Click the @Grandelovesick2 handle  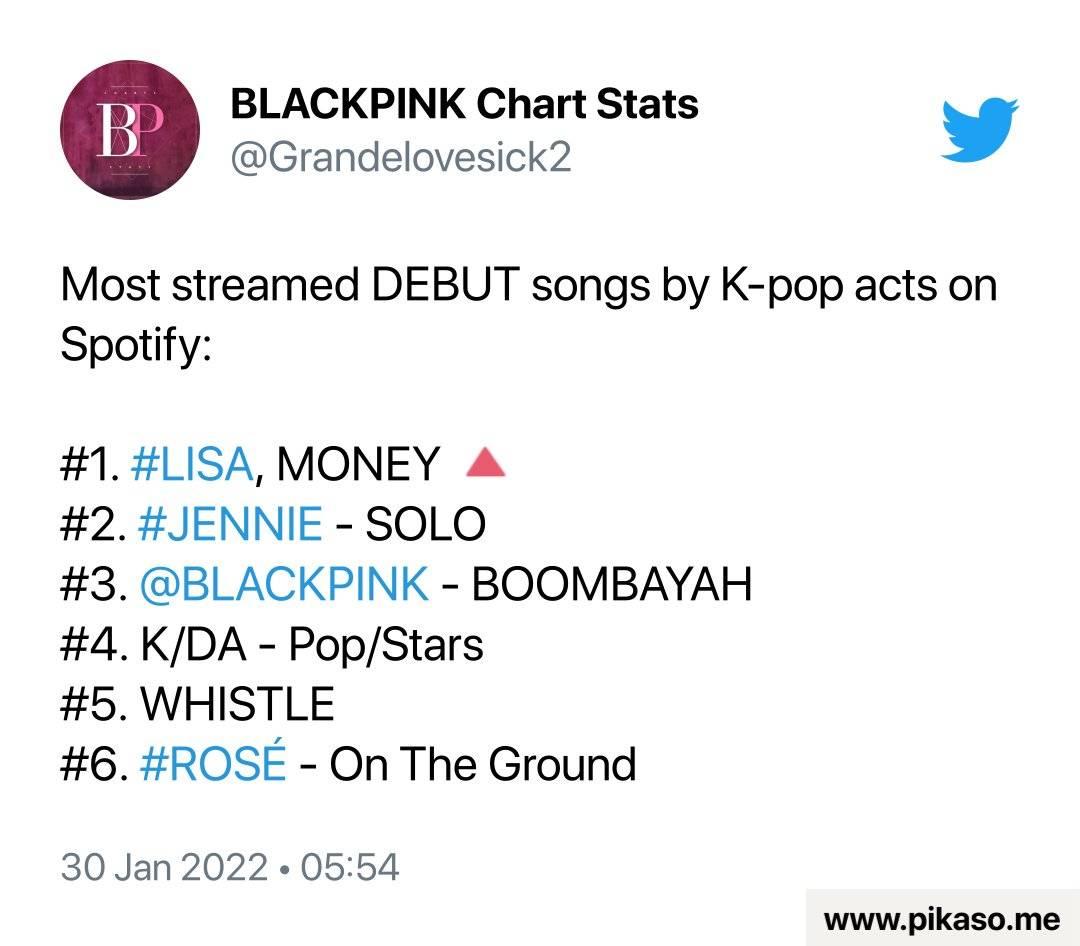pyautogui.click(x=400, y=158)
